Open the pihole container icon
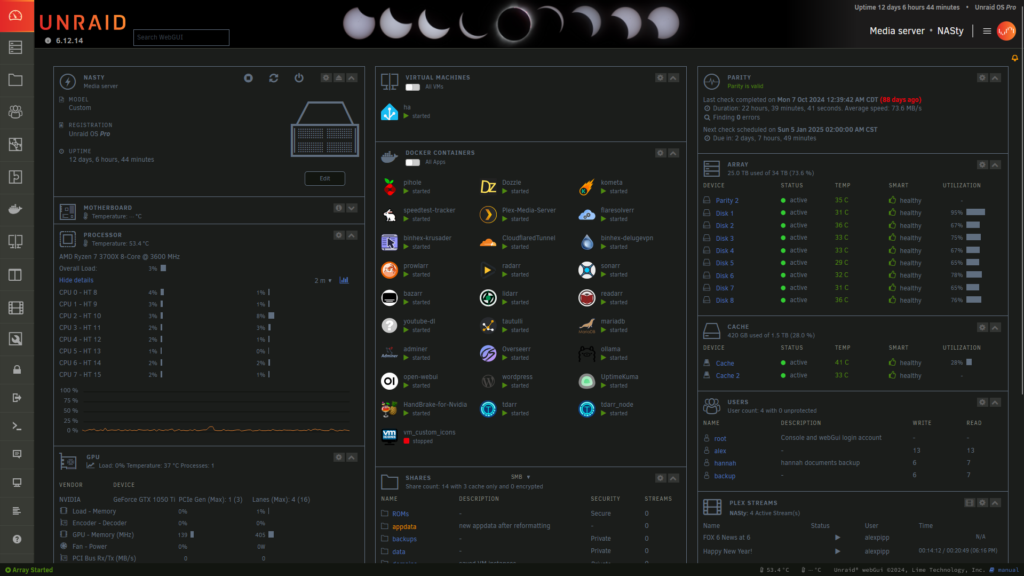 click(389, 187)
